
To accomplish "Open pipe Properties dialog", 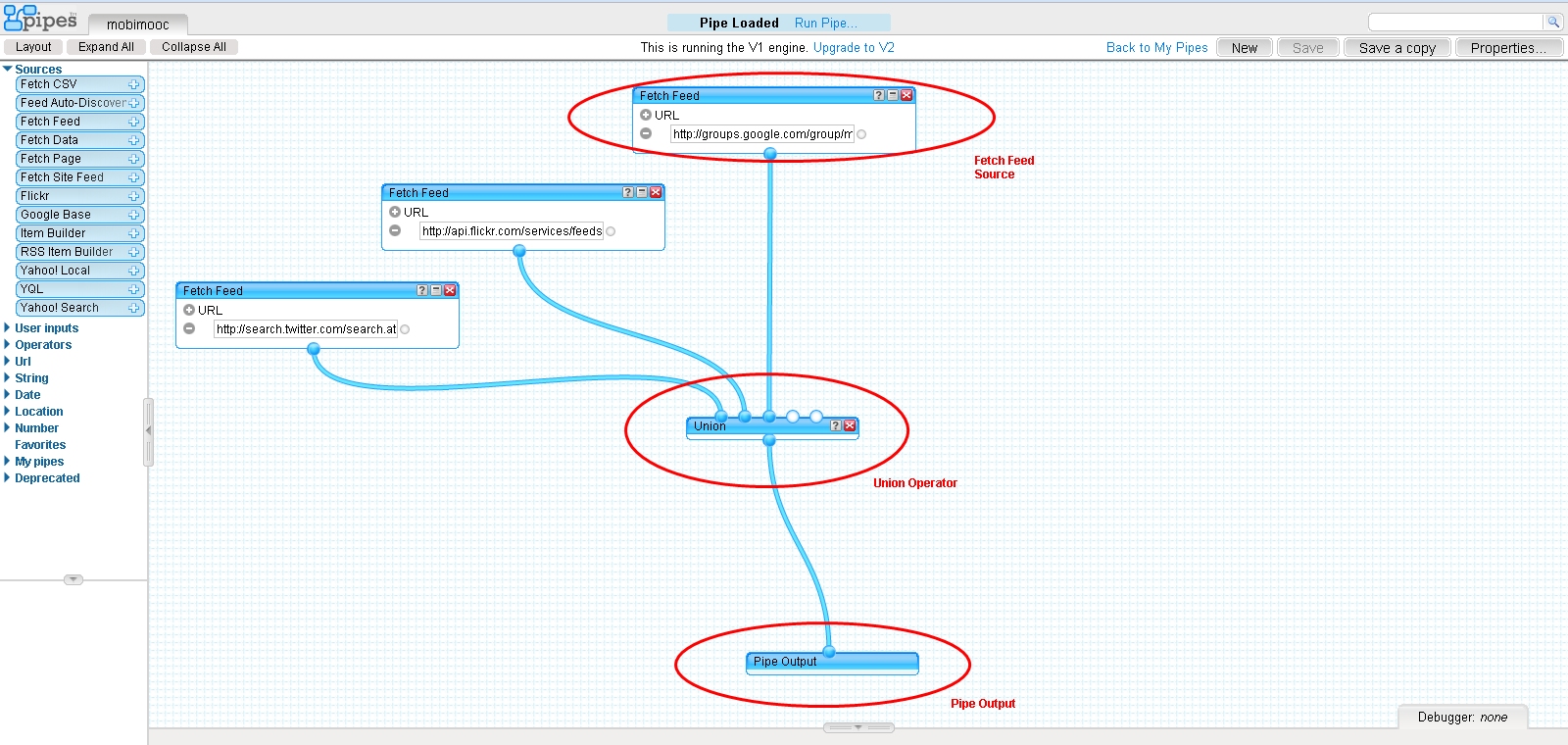I will click(x=1509, y=47).
